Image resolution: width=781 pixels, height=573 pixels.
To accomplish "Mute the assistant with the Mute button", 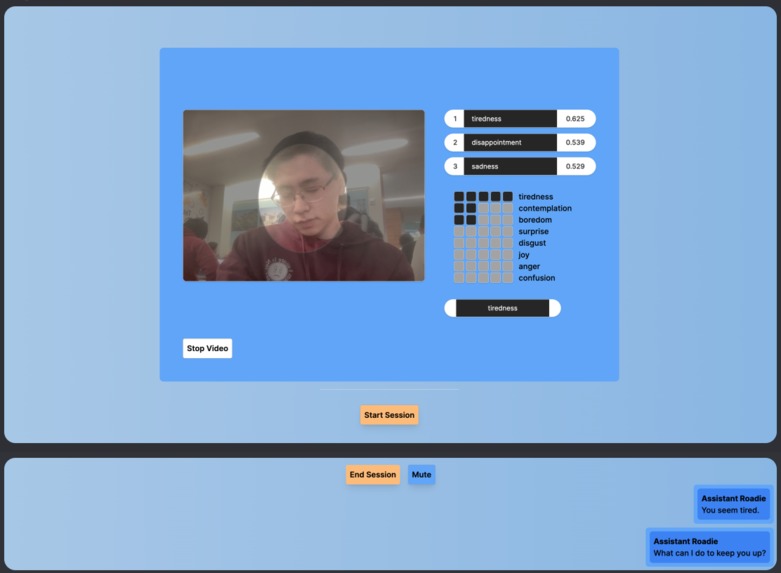I will point(421,474).
